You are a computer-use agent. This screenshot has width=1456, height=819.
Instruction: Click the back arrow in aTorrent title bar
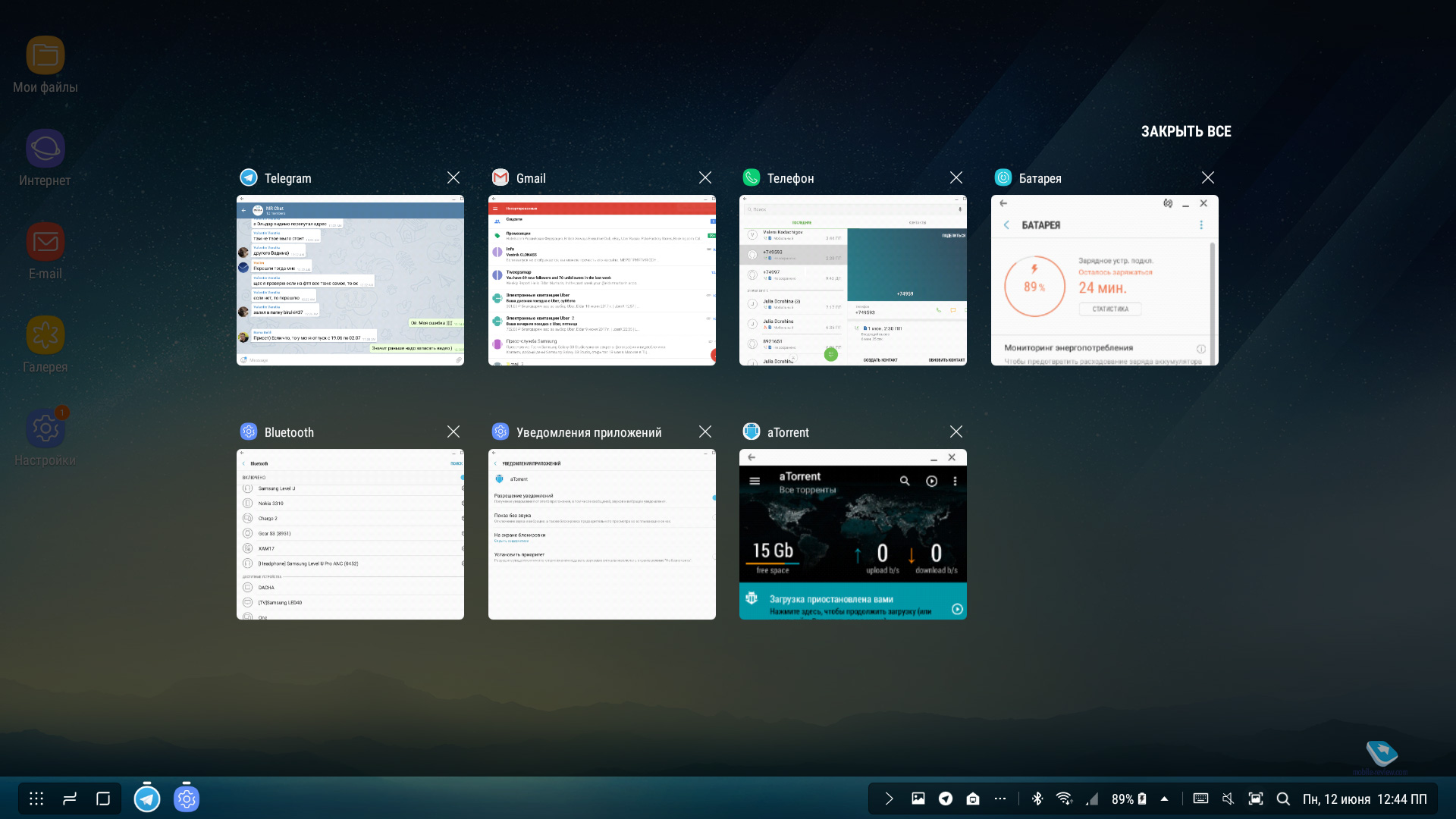coord(752,457)
